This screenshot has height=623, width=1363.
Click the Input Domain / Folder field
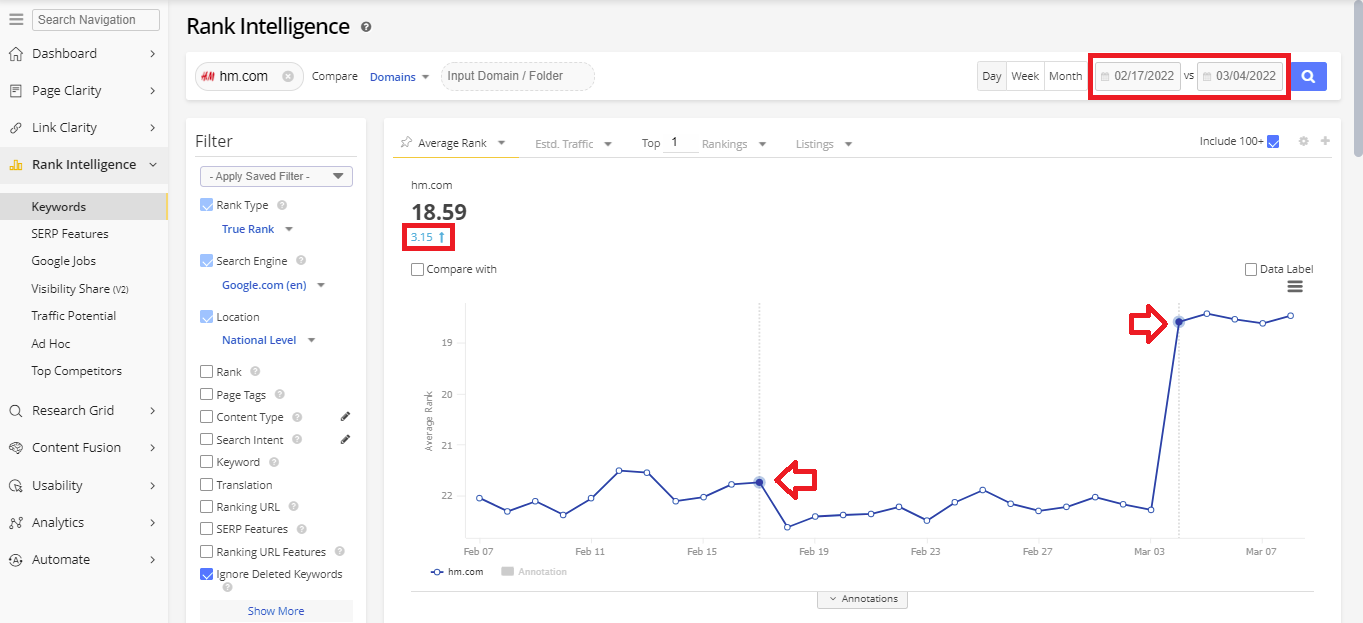(x=517, y=76)
